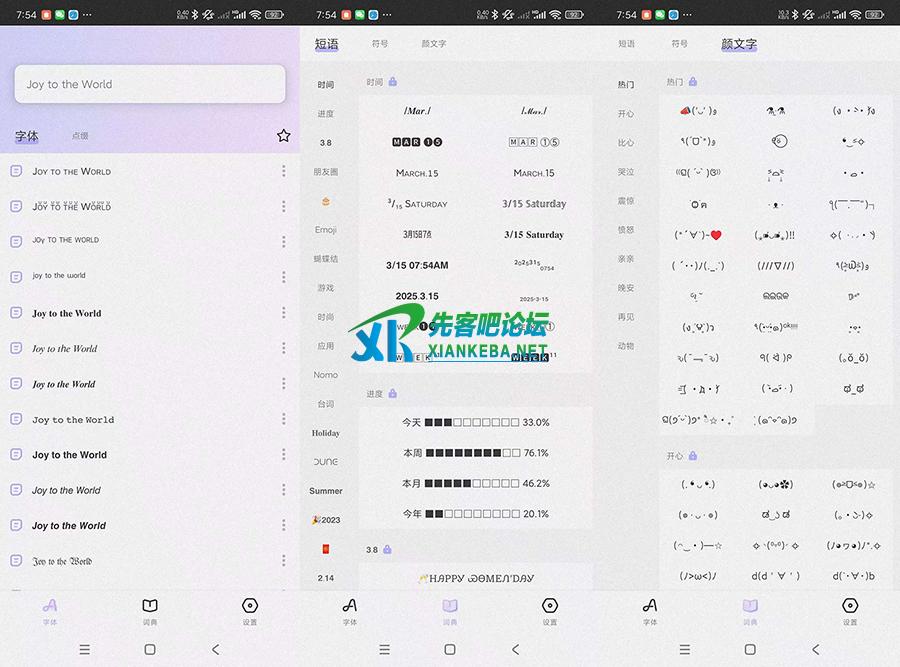Tap the lock icon beside 3.8 header
This screenshot has height=667, width=900.
click(387, 549)
